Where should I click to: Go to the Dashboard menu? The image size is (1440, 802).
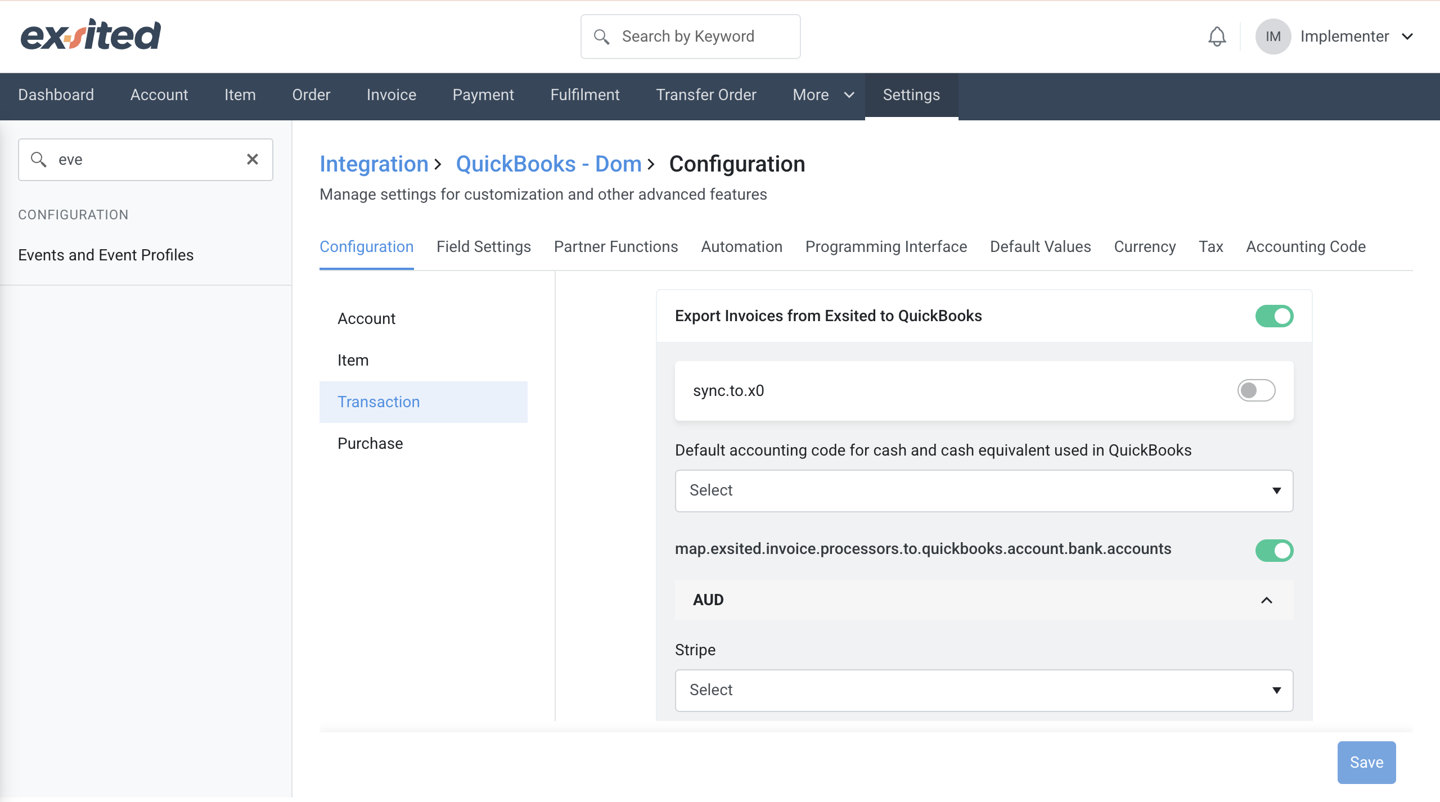[x=56, y=95]
